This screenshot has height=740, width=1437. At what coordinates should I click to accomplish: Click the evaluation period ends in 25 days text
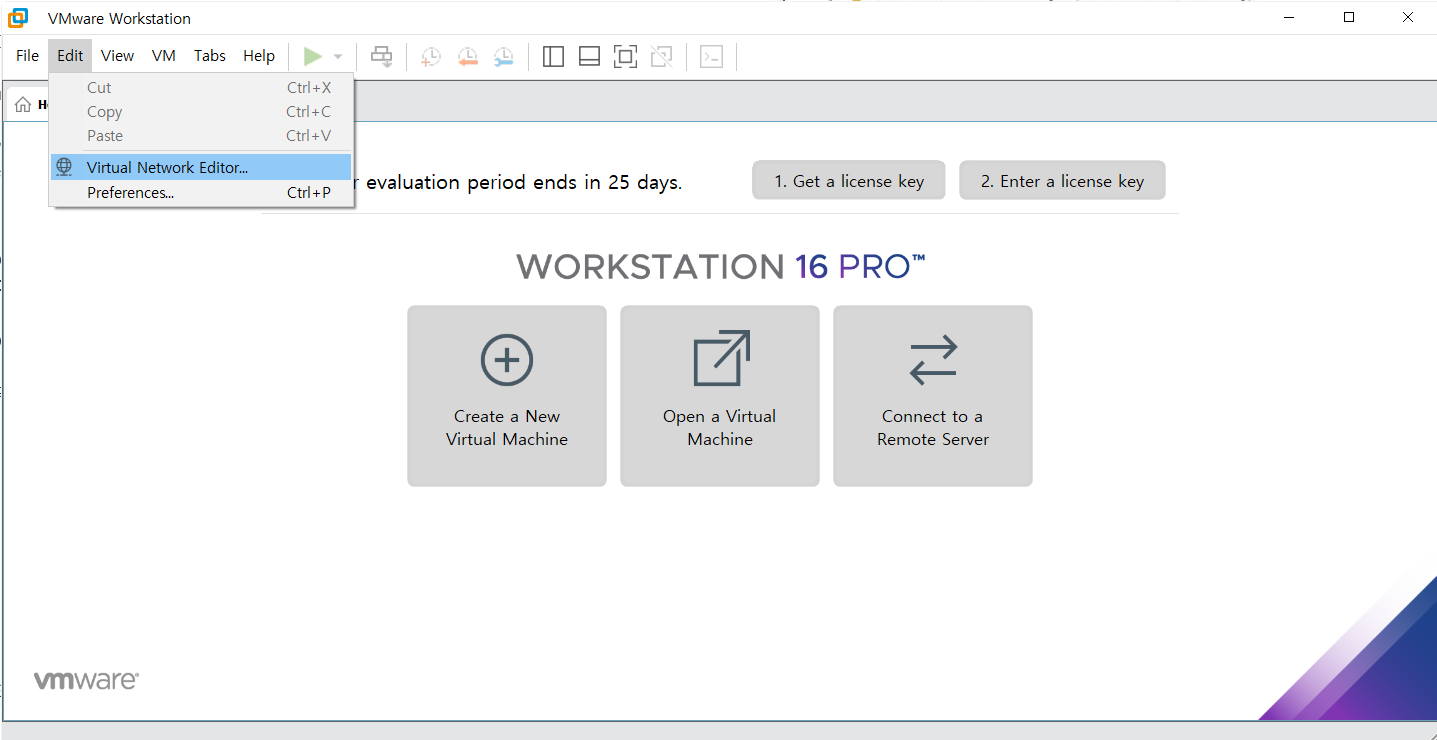point(524,183)
